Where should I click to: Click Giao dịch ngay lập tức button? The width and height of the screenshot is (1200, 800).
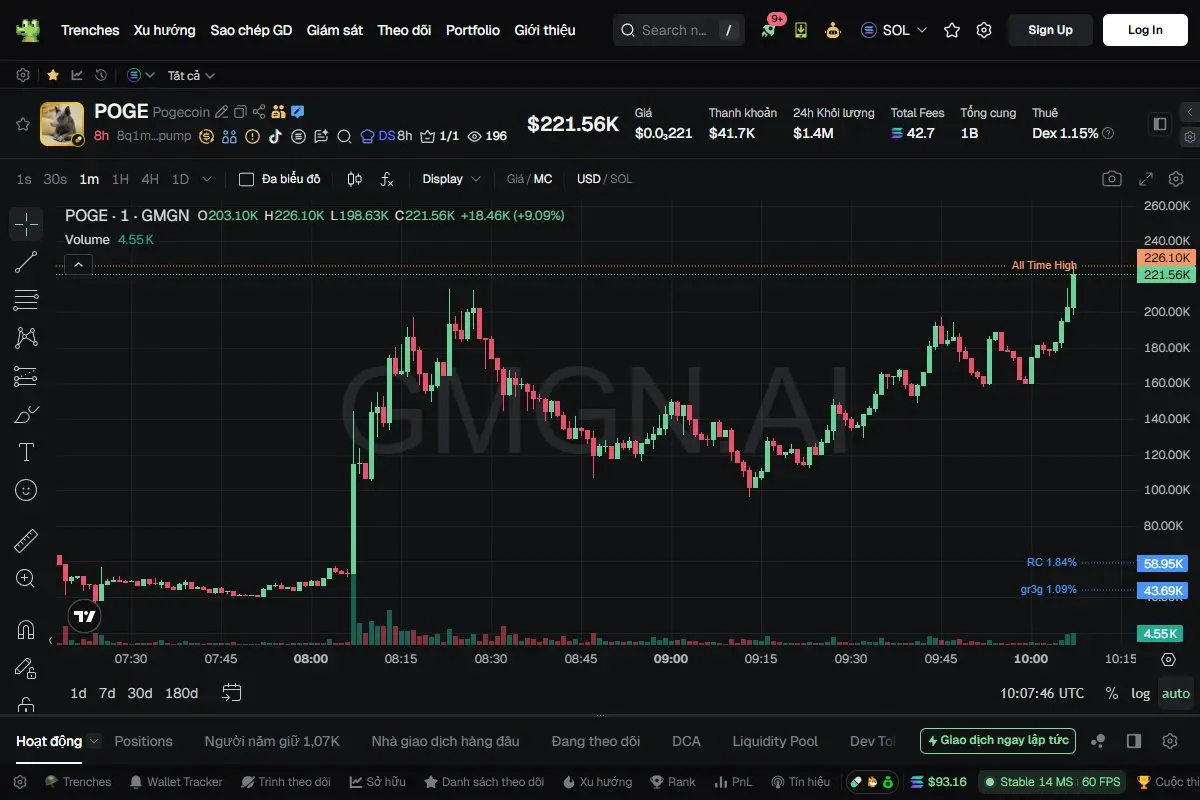pyautogui.click(x=998, y=741)
